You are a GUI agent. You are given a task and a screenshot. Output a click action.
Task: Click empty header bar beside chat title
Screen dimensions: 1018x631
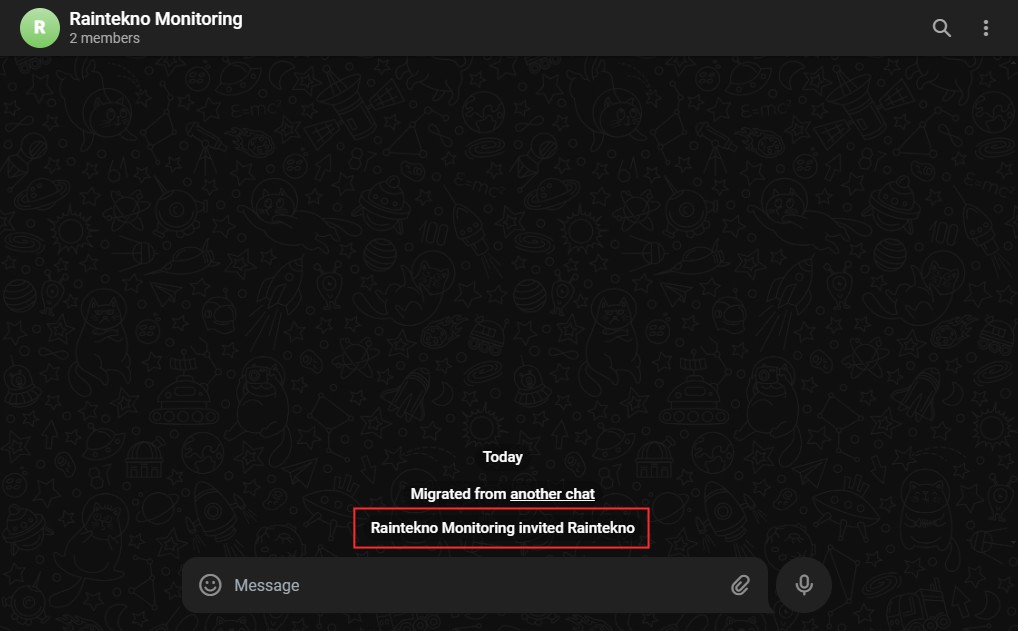click(584, 28)
